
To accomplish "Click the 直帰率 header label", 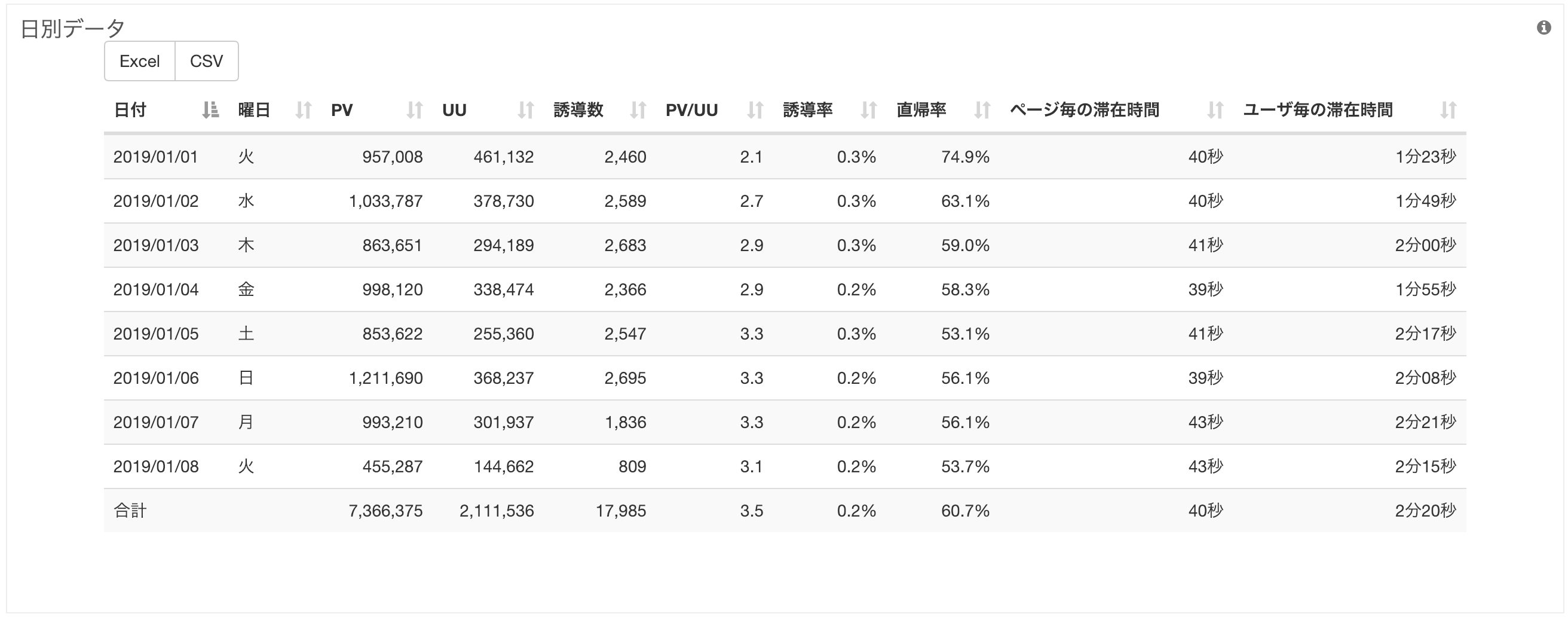I will click(x=921, y=110).
